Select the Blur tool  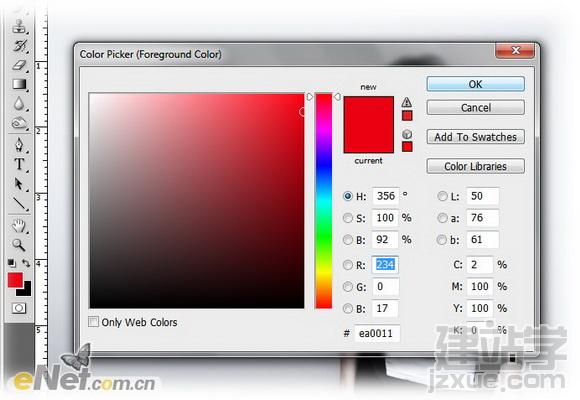(x=19, y=104)
